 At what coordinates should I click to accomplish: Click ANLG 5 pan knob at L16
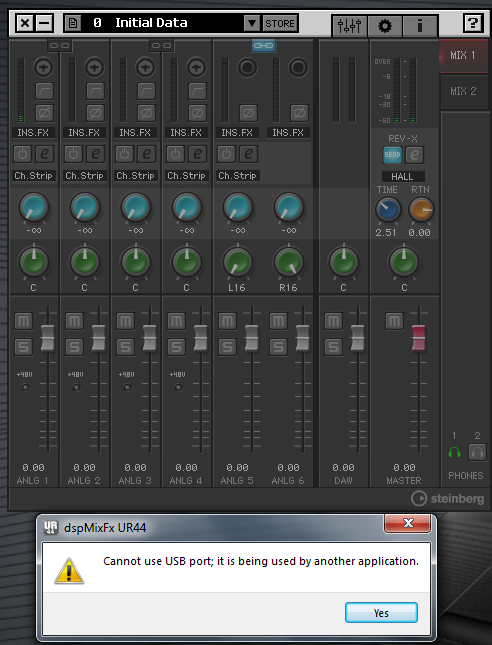(237, 262)
